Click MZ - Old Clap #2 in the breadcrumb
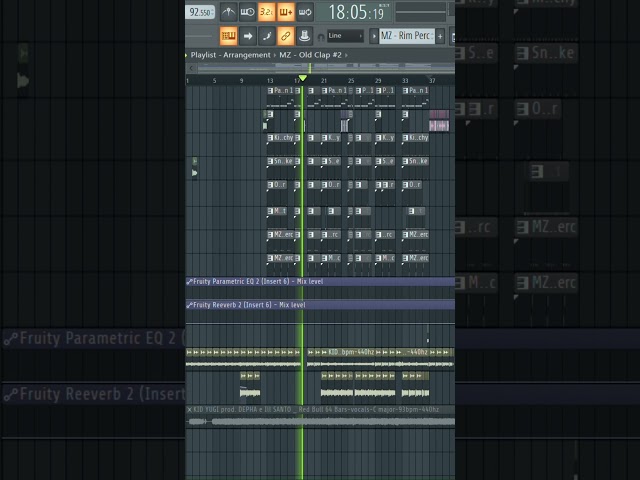The image size is (640, 480). 310,55
